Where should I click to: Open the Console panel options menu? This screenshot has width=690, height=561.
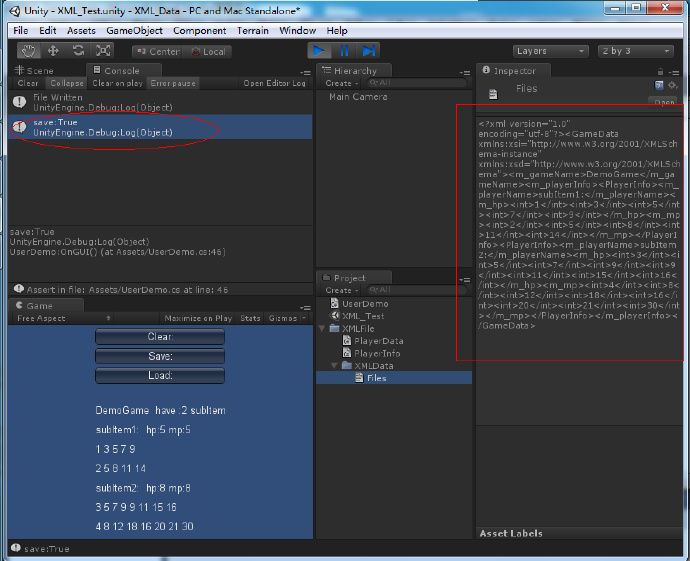(x=305, y=73)
